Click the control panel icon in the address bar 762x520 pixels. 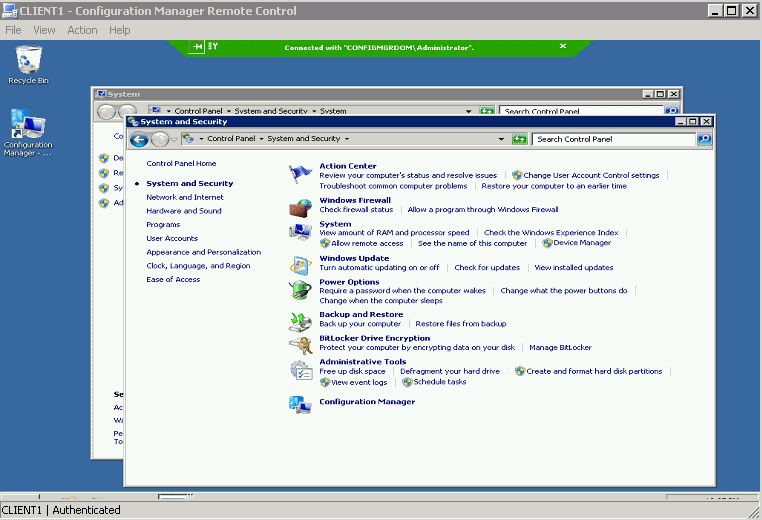189,139
